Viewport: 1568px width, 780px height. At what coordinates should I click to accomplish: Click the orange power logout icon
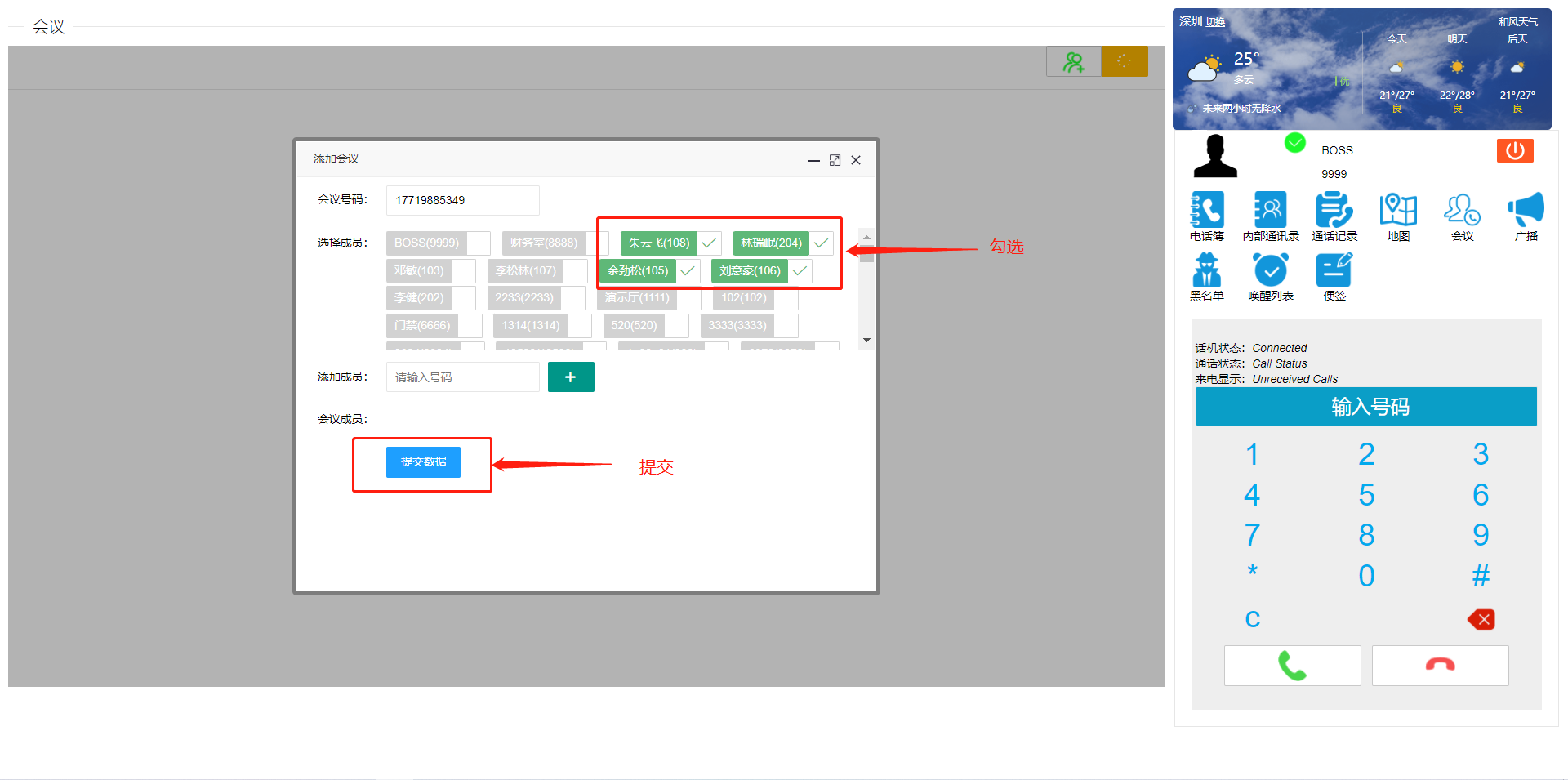[1514, 150]
